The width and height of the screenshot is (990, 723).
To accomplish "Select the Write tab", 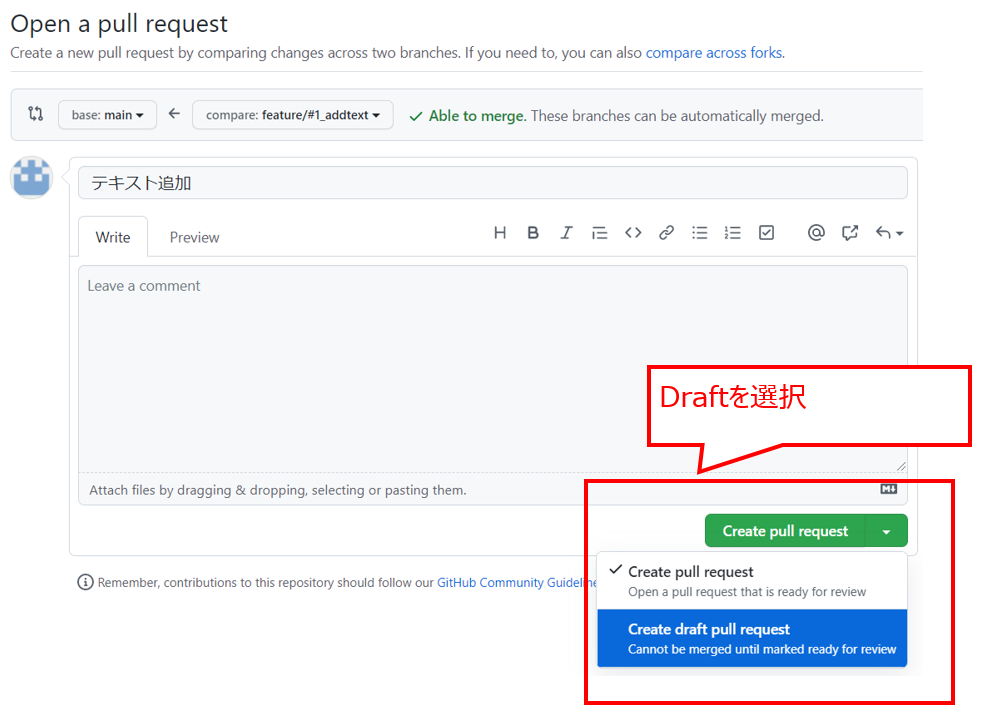I will click(x=112, y=237).
